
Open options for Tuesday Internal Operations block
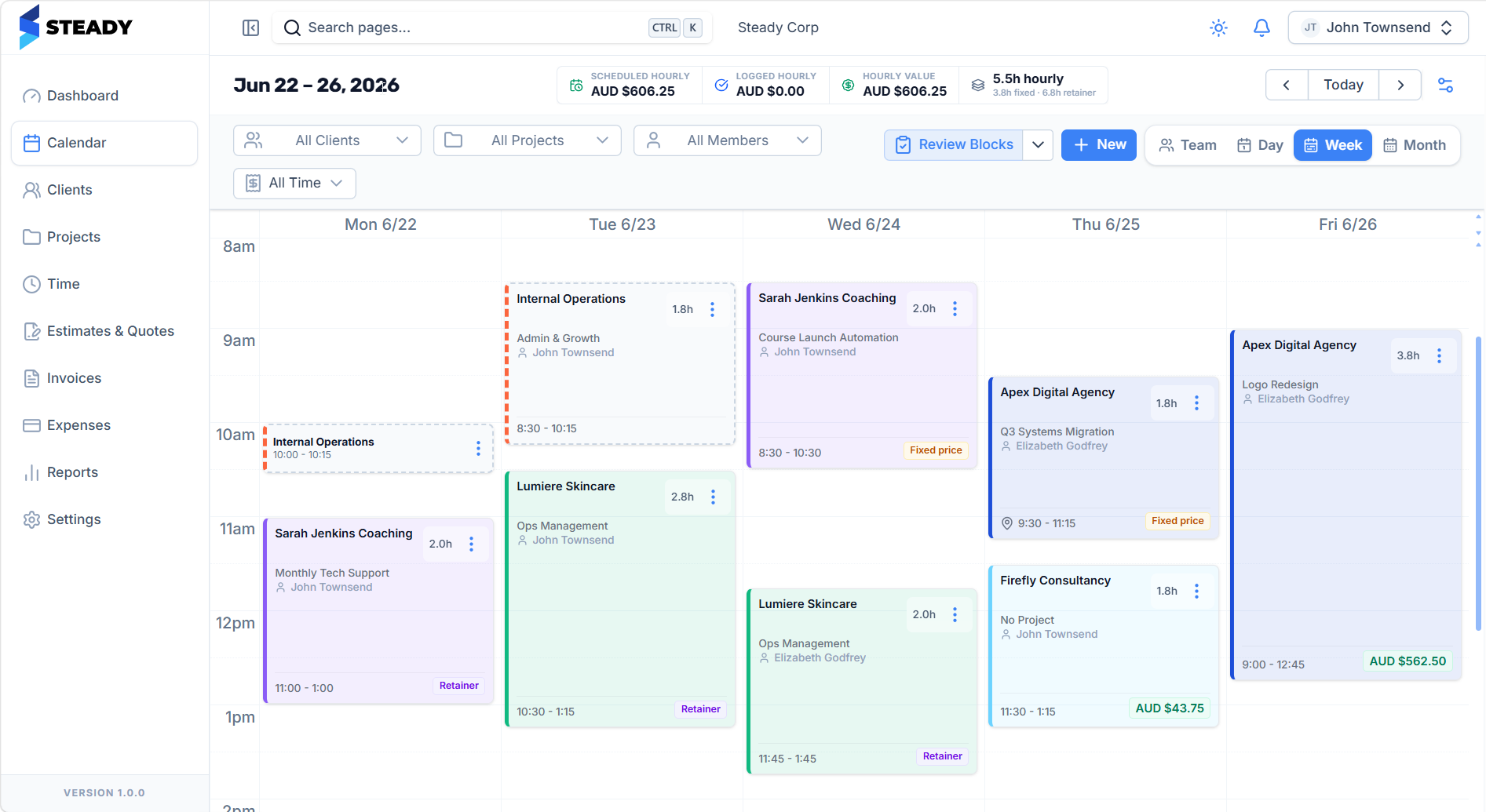coord(713,309)
